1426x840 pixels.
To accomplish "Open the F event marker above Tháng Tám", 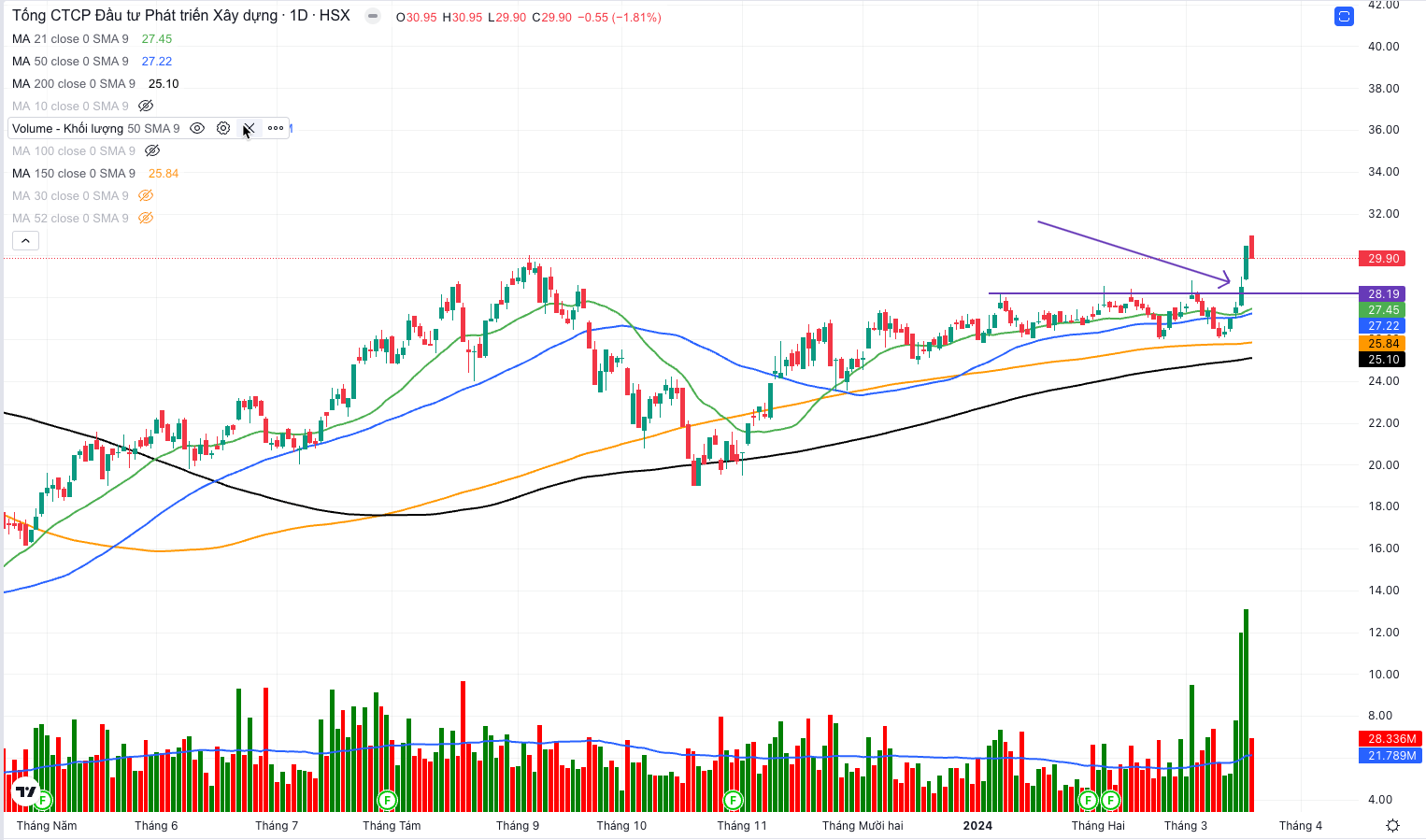I will coord(387,800).
